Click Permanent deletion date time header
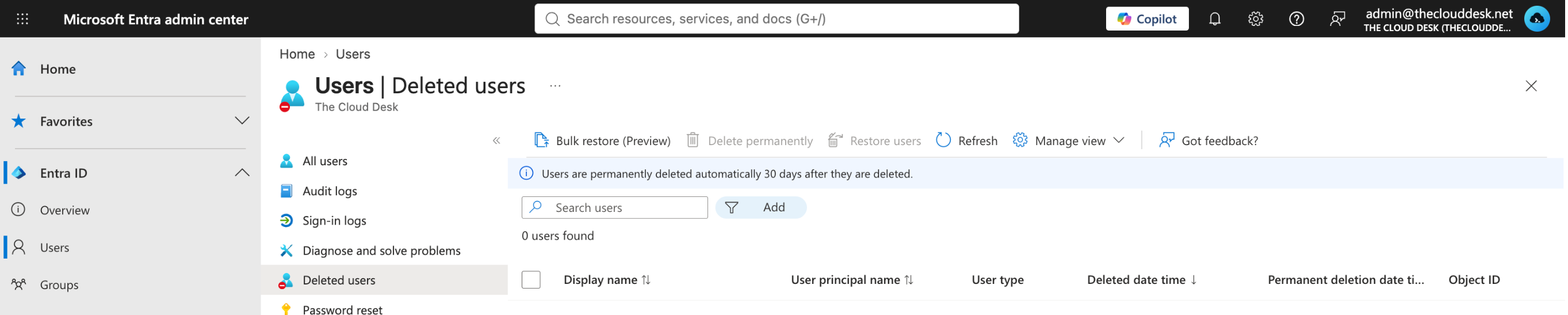The width and height of the screenshot is (1568, 315). [1345, 280]
